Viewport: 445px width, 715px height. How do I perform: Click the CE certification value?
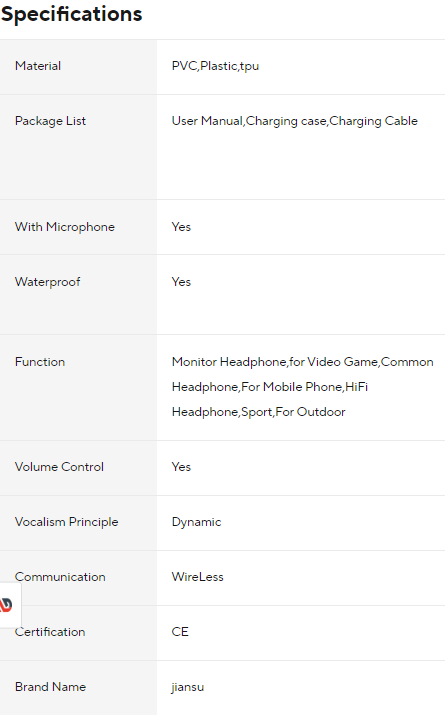[180, 632]
